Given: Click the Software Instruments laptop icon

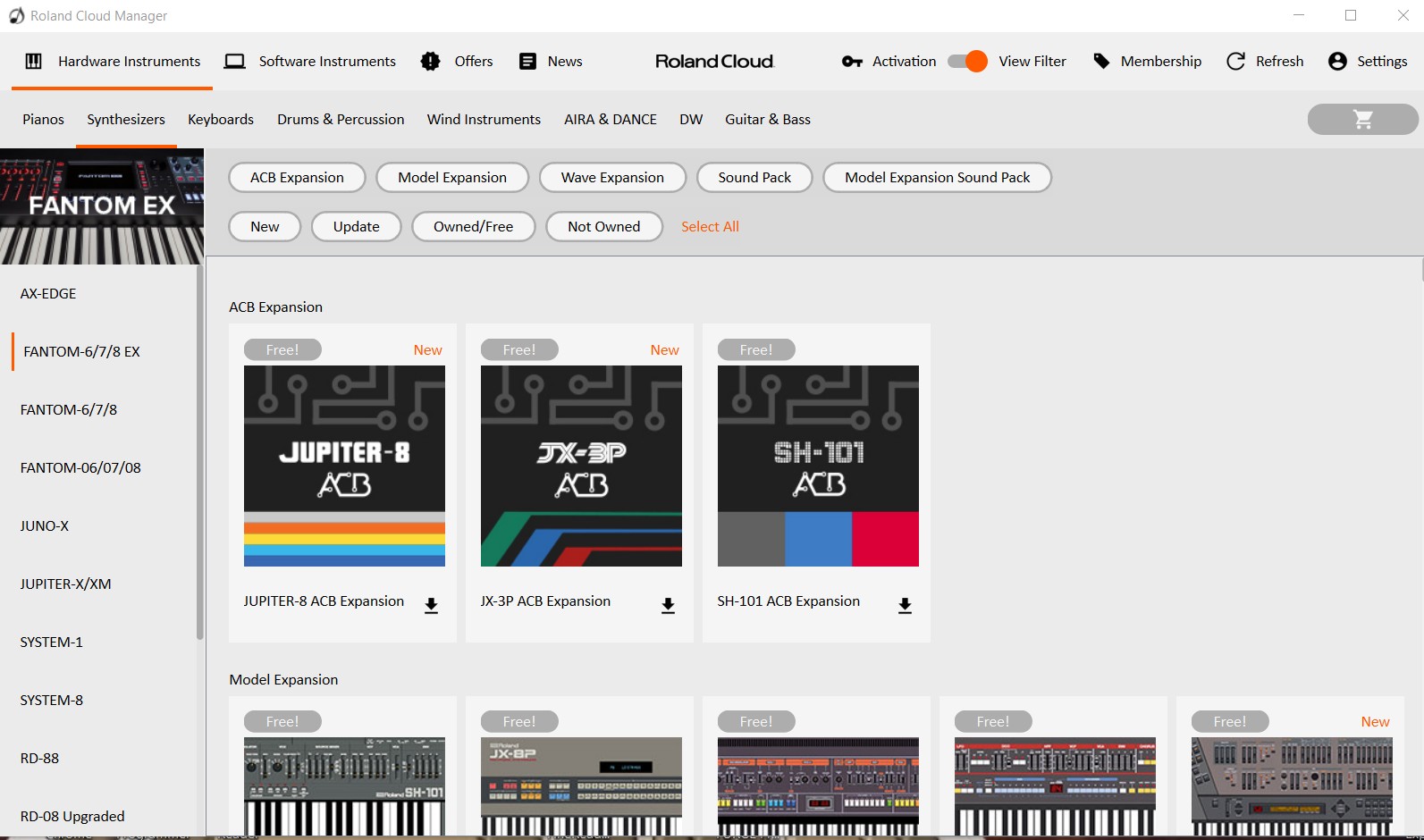Looking at the screenshot, I should pos(234,61).
